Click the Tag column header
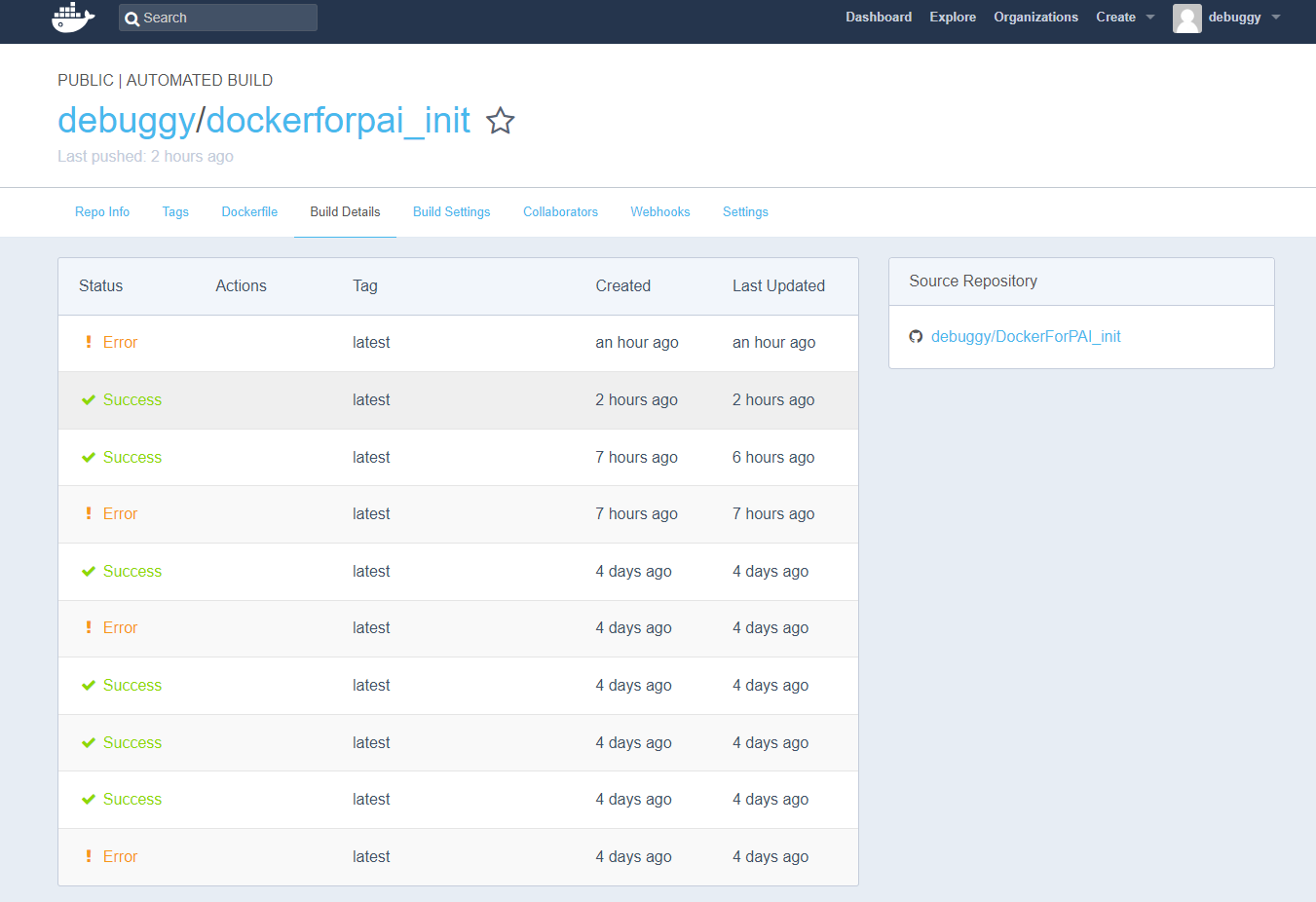Viewport: 1316px width, 902px height. (x=364, y=285)
